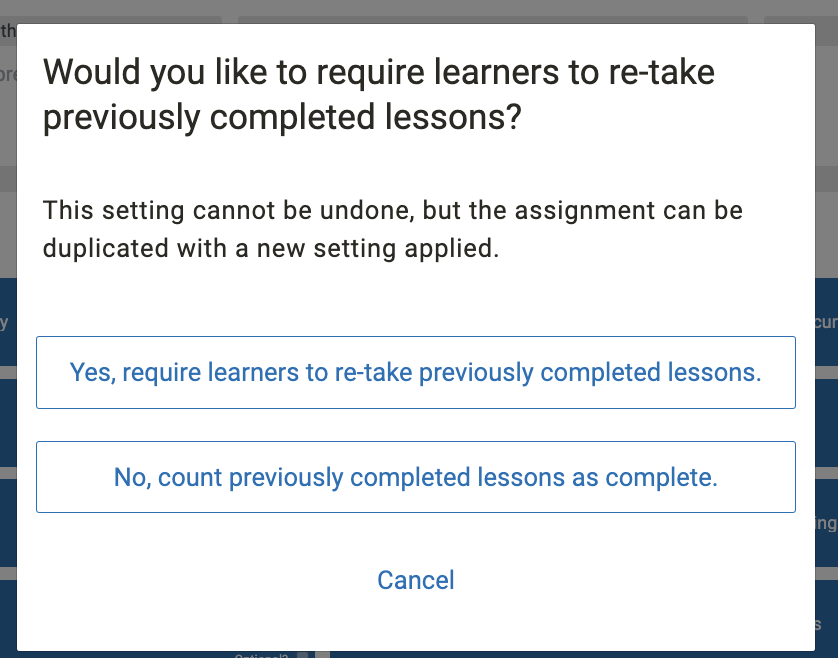Decline re-takes by choosing the No option
The image size is (838, 658).
coord(416,477)
